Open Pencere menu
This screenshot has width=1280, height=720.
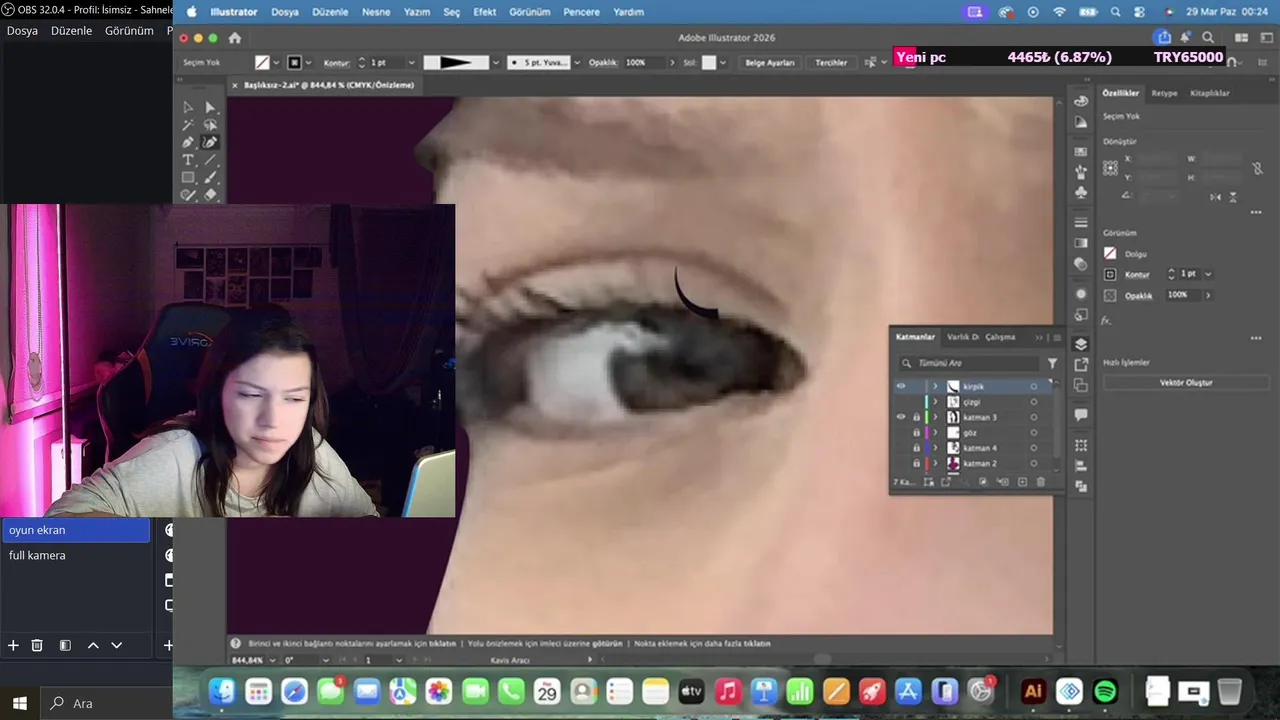click(581, 12)
